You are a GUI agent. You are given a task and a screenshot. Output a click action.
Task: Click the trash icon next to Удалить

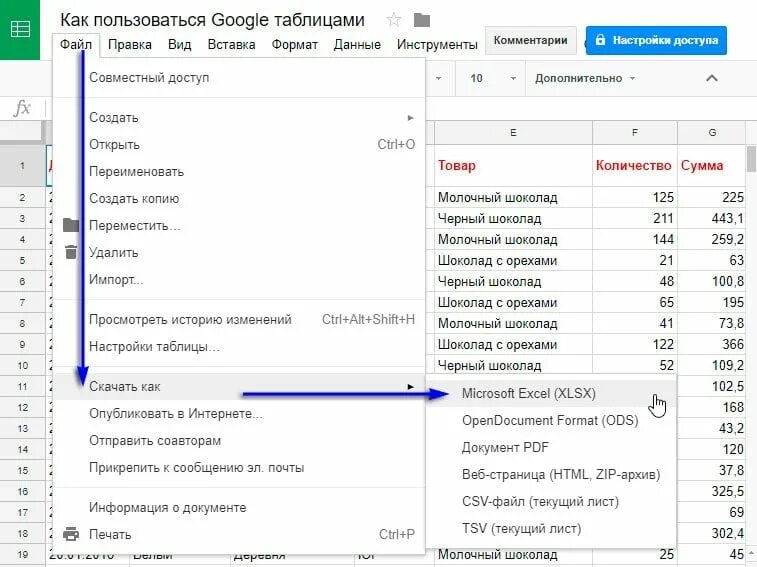[71, 252]
